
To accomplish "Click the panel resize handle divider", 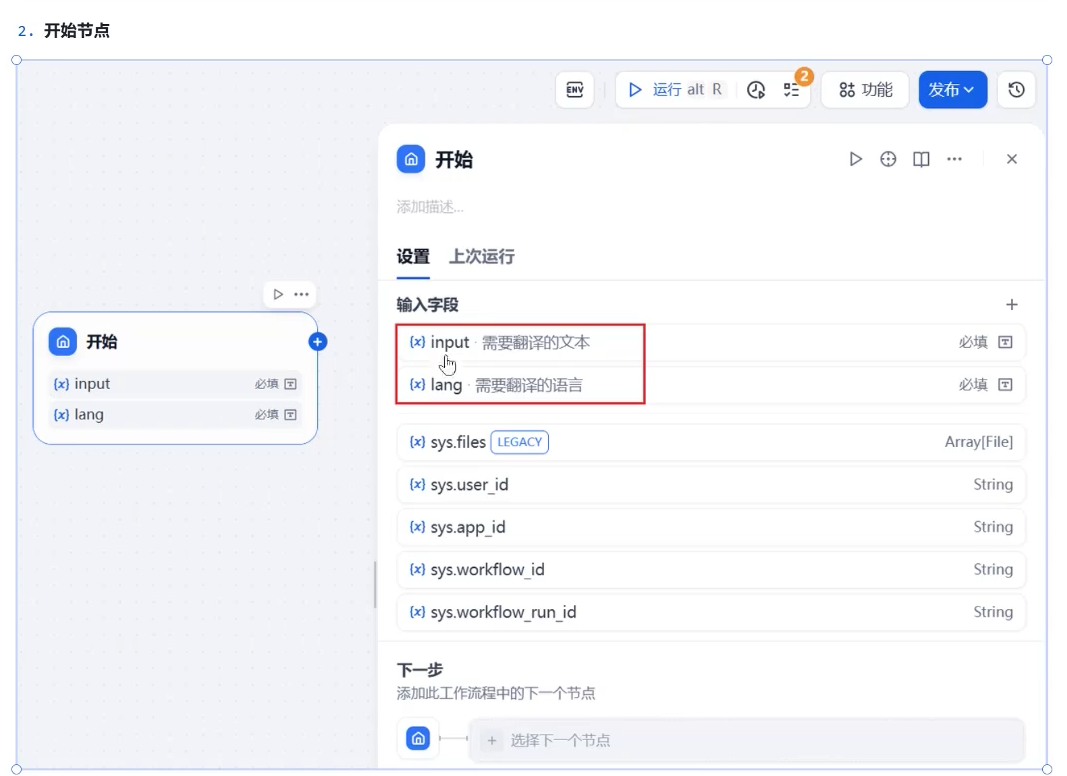I will pos(375,585).
